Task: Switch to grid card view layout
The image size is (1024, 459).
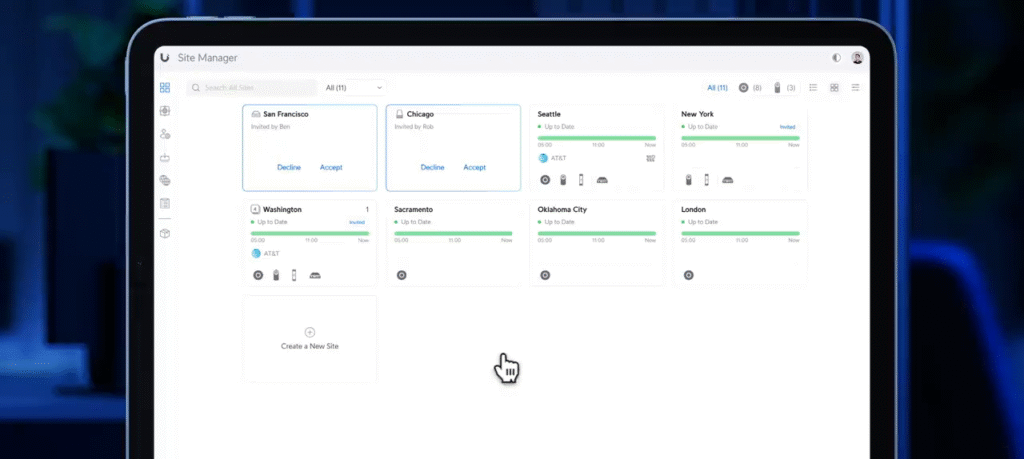Action: tap(834, 88)
